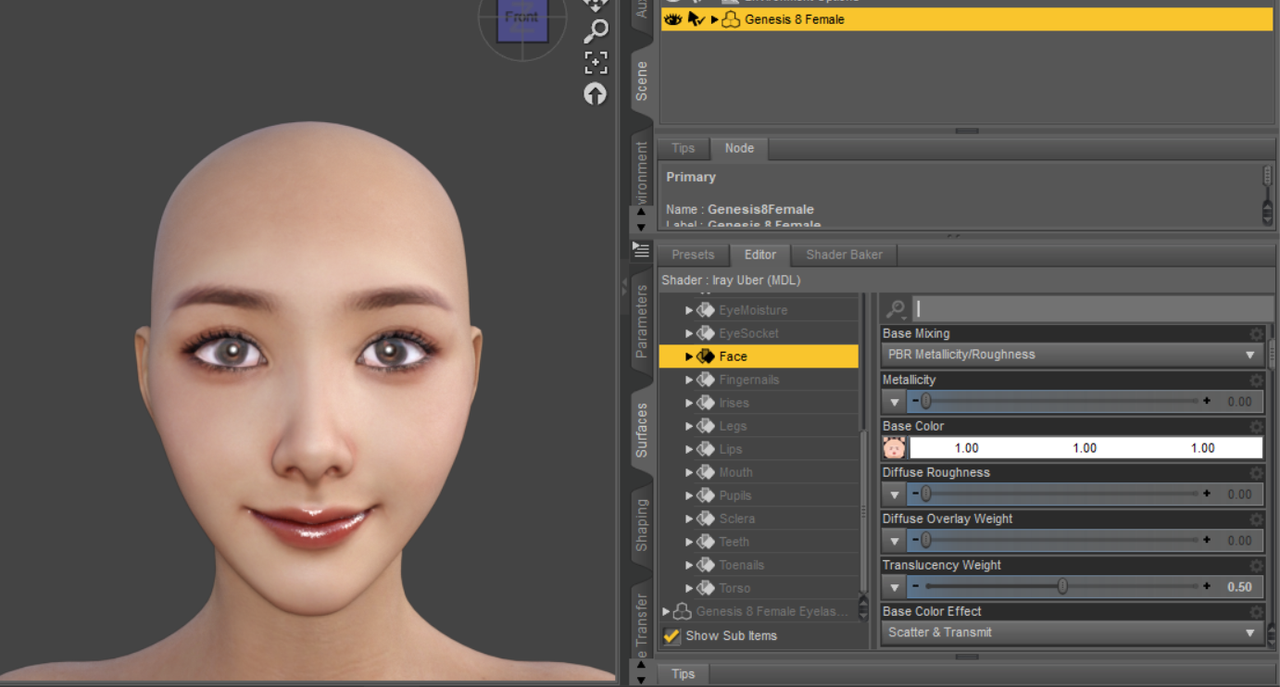Open Translucency Weight settings gear
1280x687 pixels.
[1256, 566]
